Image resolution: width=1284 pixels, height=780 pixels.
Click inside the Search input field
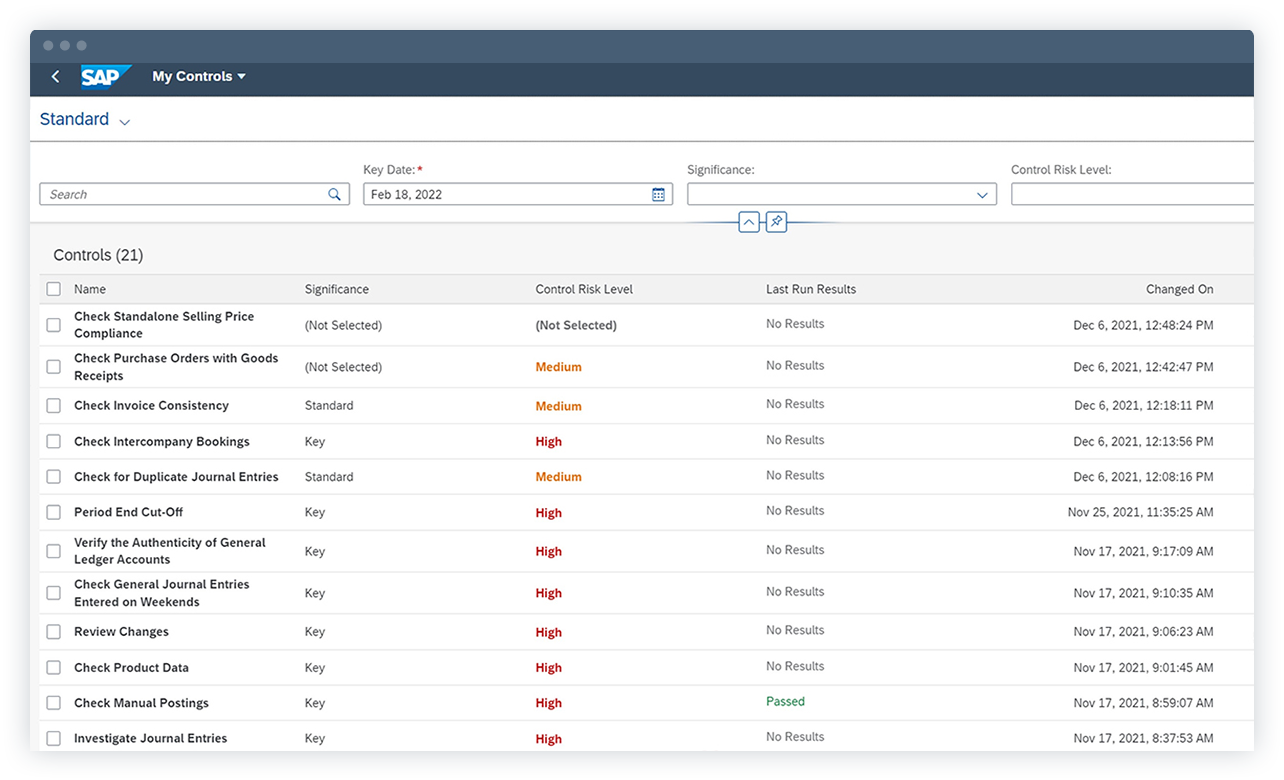tap(180, 194)
